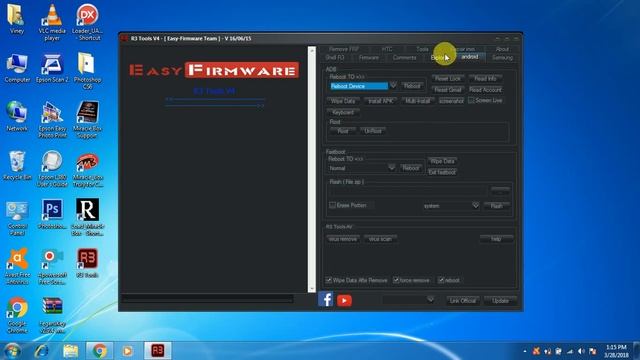Image resolution: width=640 pixels, height=360 pixels.
Task: Open Control Panel desktop icon
Action: pyautogui.click(x=17, y=218)
